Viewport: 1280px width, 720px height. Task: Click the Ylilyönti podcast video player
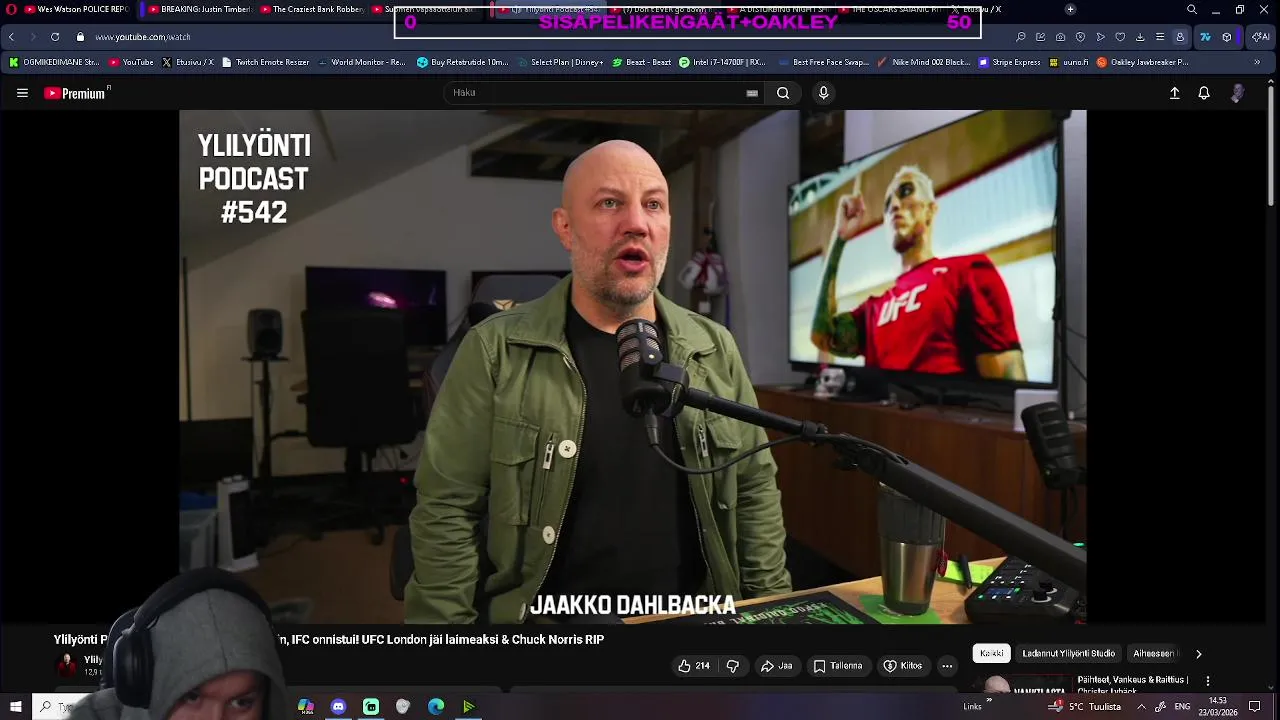point(632,367)
